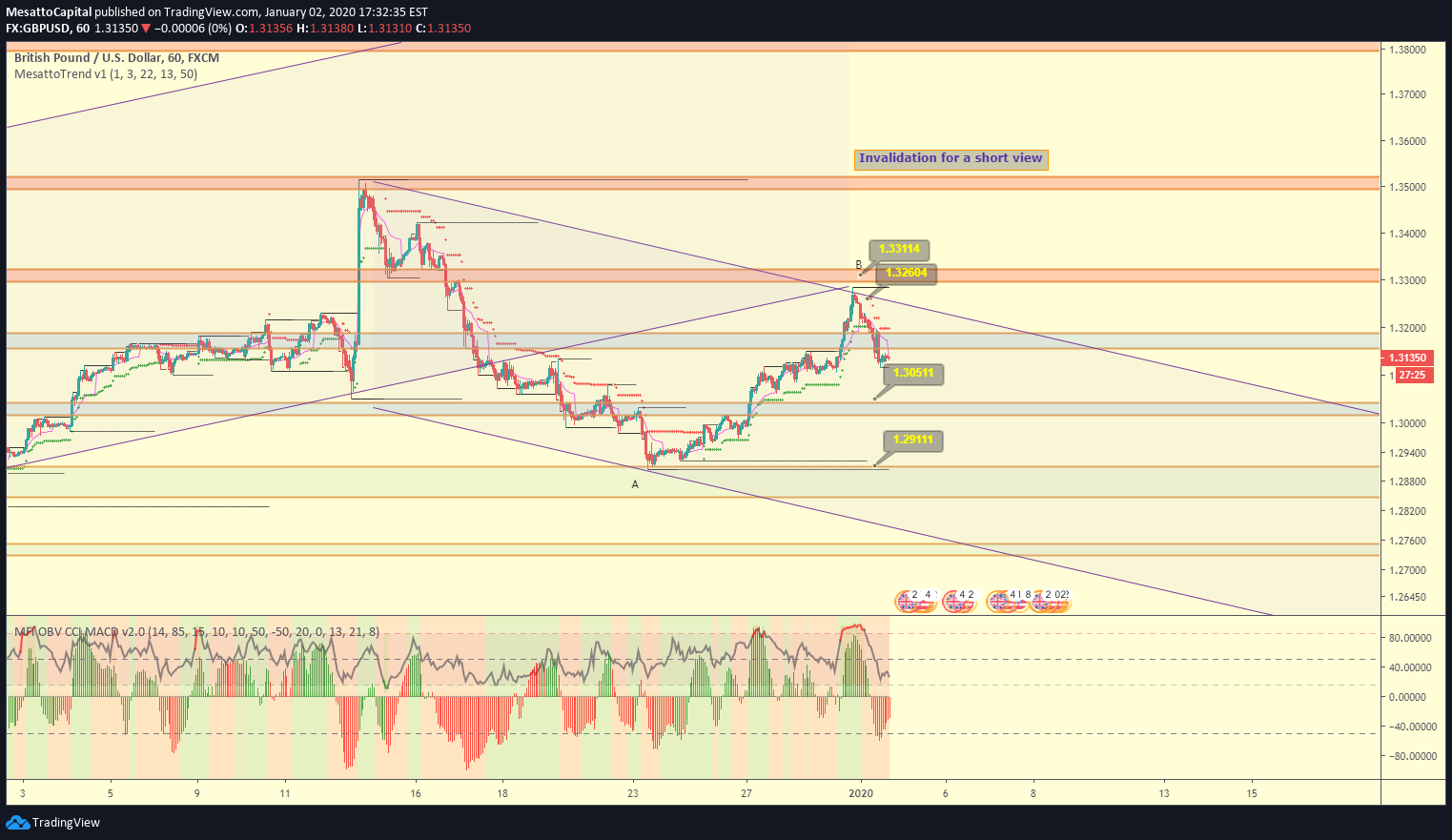
Task: Select the wave label A near the low
Action: click(x=635, y=484)
